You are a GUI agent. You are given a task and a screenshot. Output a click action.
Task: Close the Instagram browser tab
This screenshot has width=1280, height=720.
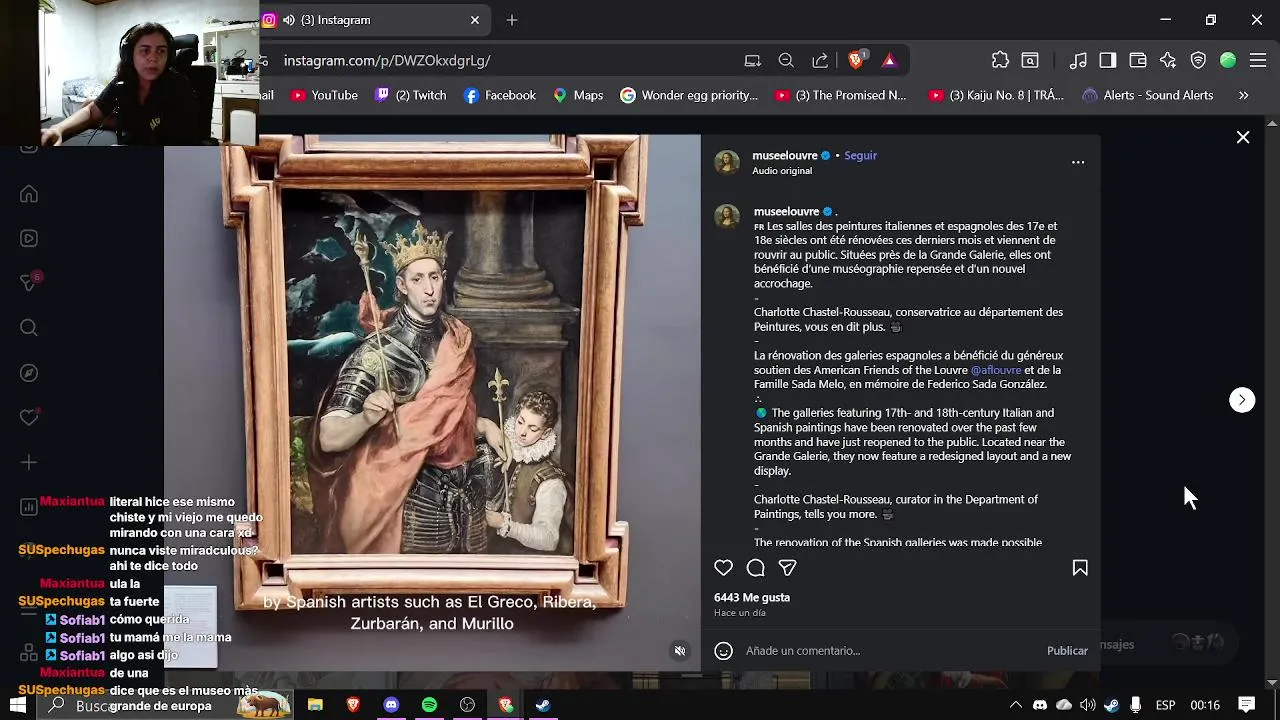[475, 20]
